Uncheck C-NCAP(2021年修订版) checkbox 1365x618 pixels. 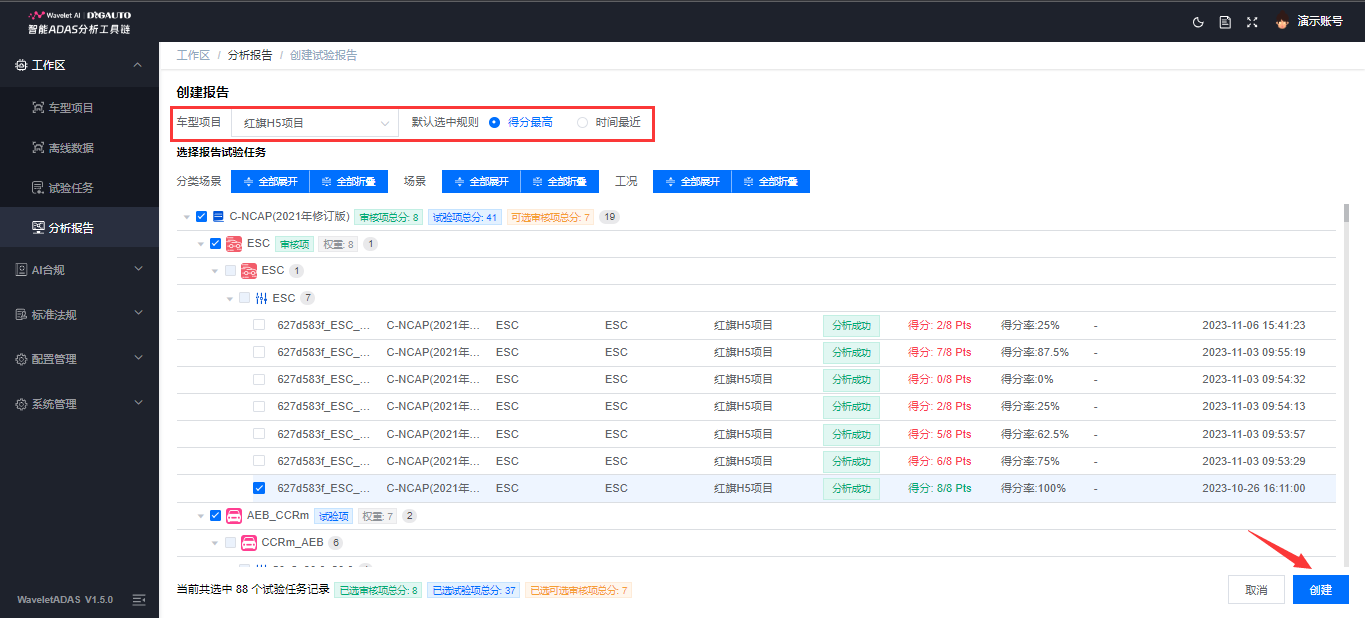202,216
